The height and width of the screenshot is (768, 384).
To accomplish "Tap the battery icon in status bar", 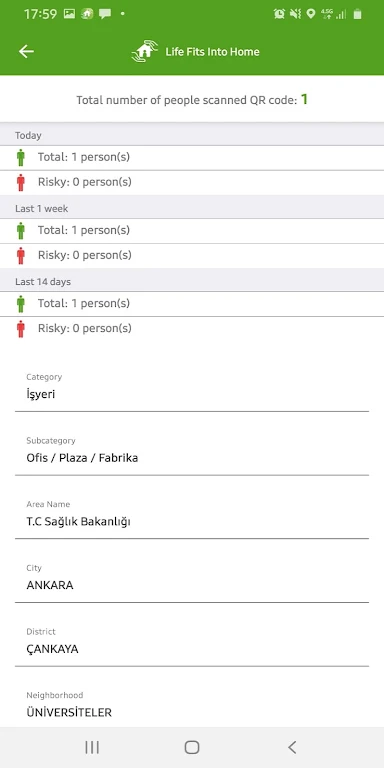I will click(x=358, y=14).
